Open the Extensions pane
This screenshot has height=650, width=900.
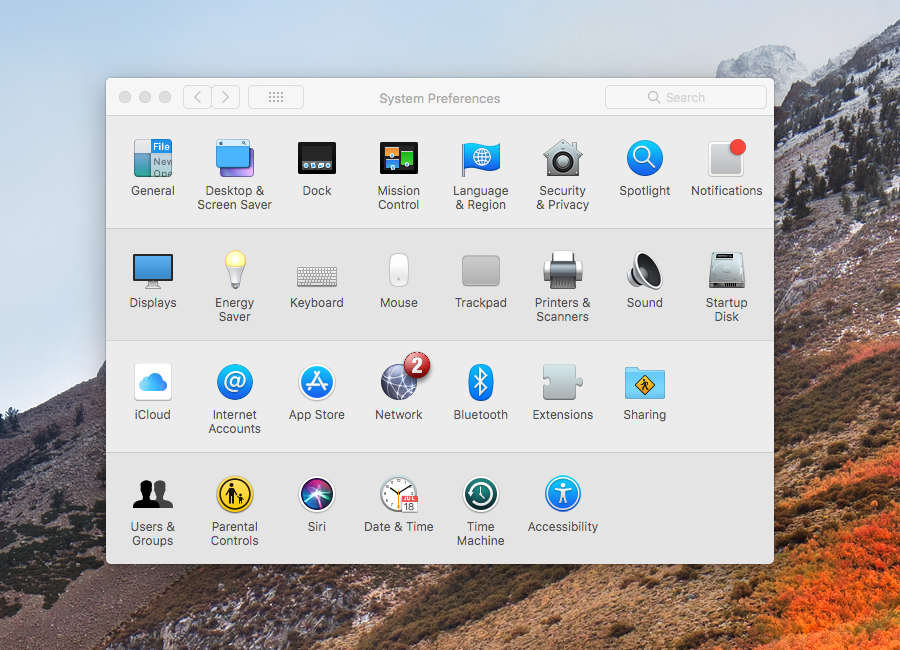pyautogui.click(x=562, y=382)
